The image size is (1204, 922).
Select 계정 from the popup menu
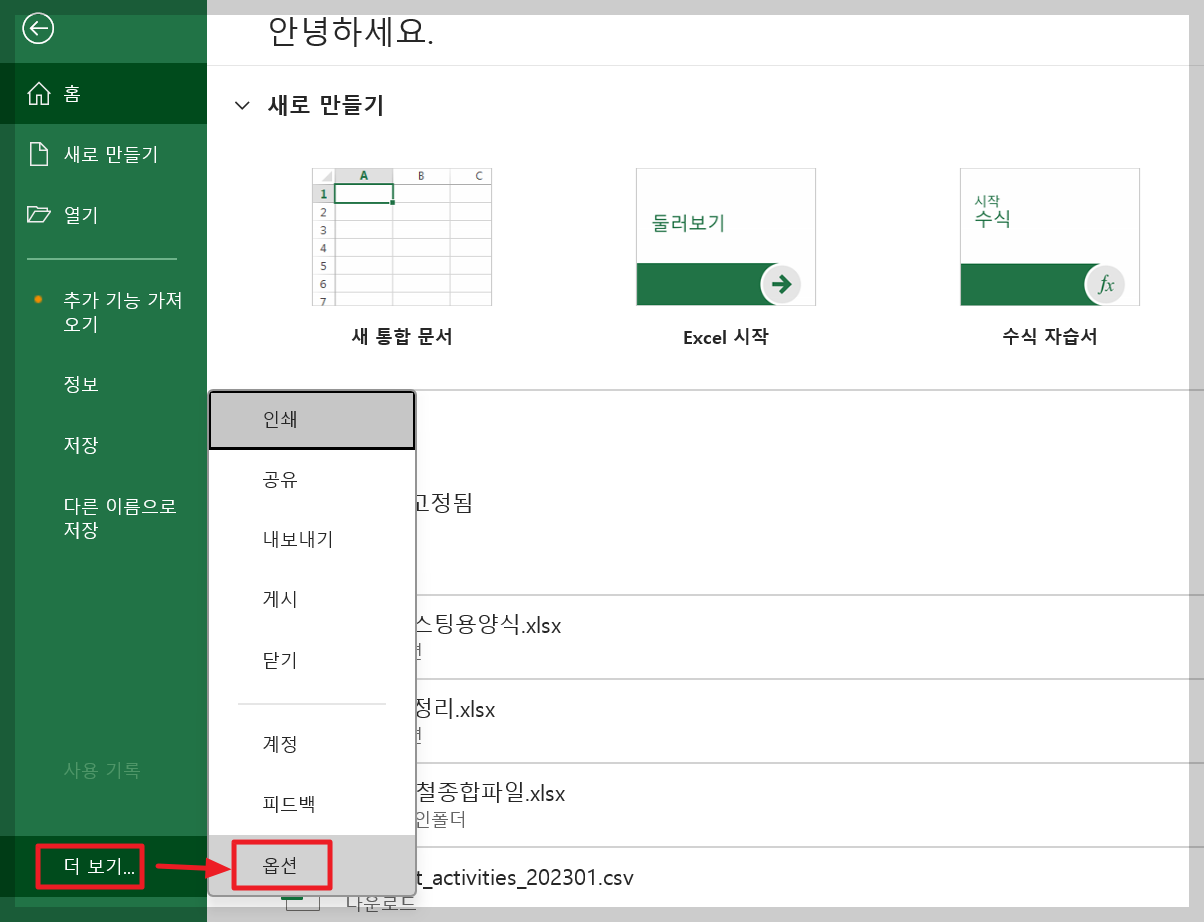(311, 743)
